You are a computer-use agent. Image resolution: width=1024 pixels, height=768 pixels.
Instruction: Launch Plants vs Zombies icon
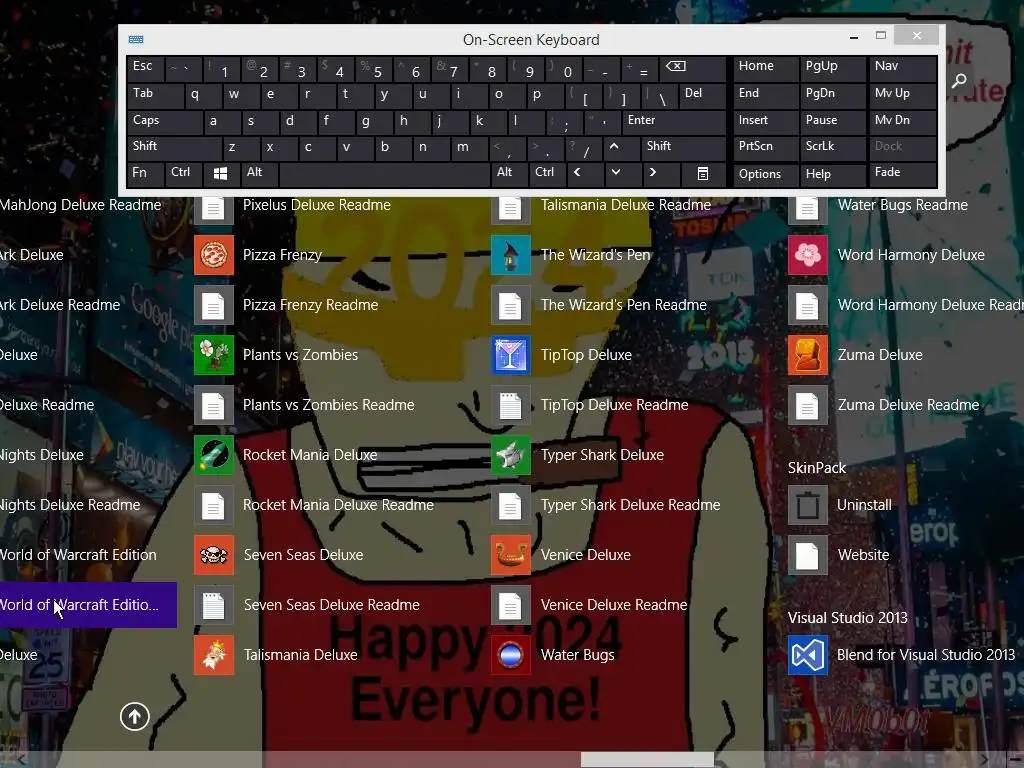point(214,355)
